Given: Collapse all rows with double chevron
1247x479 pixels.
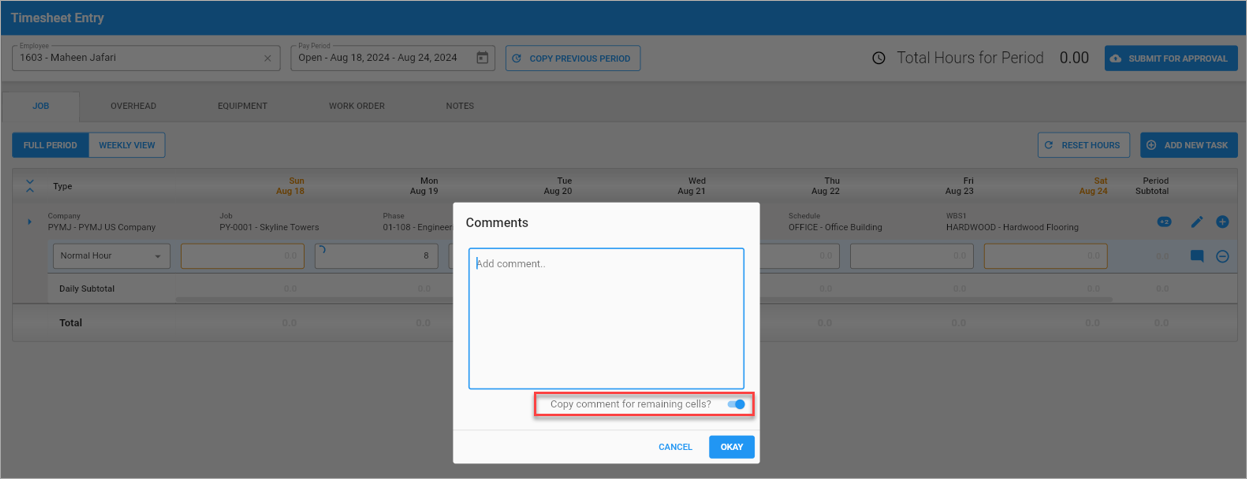Looking at the screenshot, I should coord(29,186).
